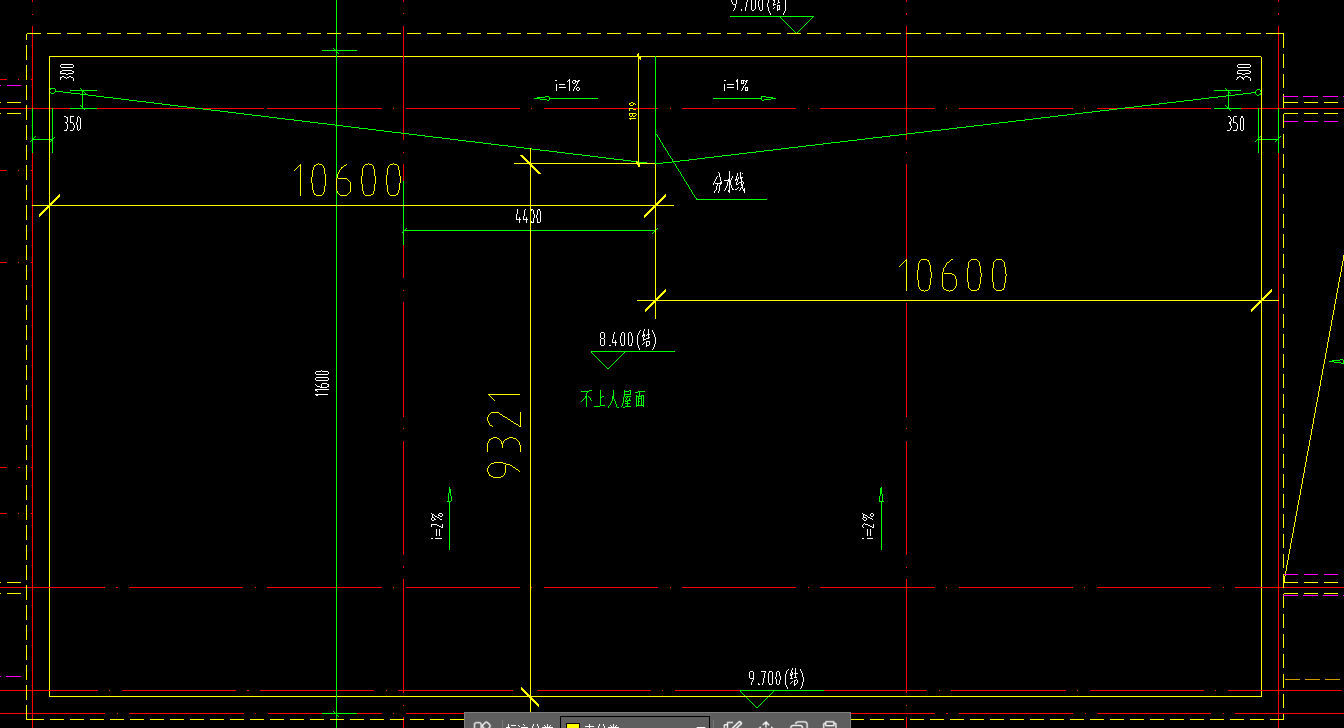Click the vertical 9321 dimension text
The width and height of the screenshot is (1344, 728).
coord(505,434)
